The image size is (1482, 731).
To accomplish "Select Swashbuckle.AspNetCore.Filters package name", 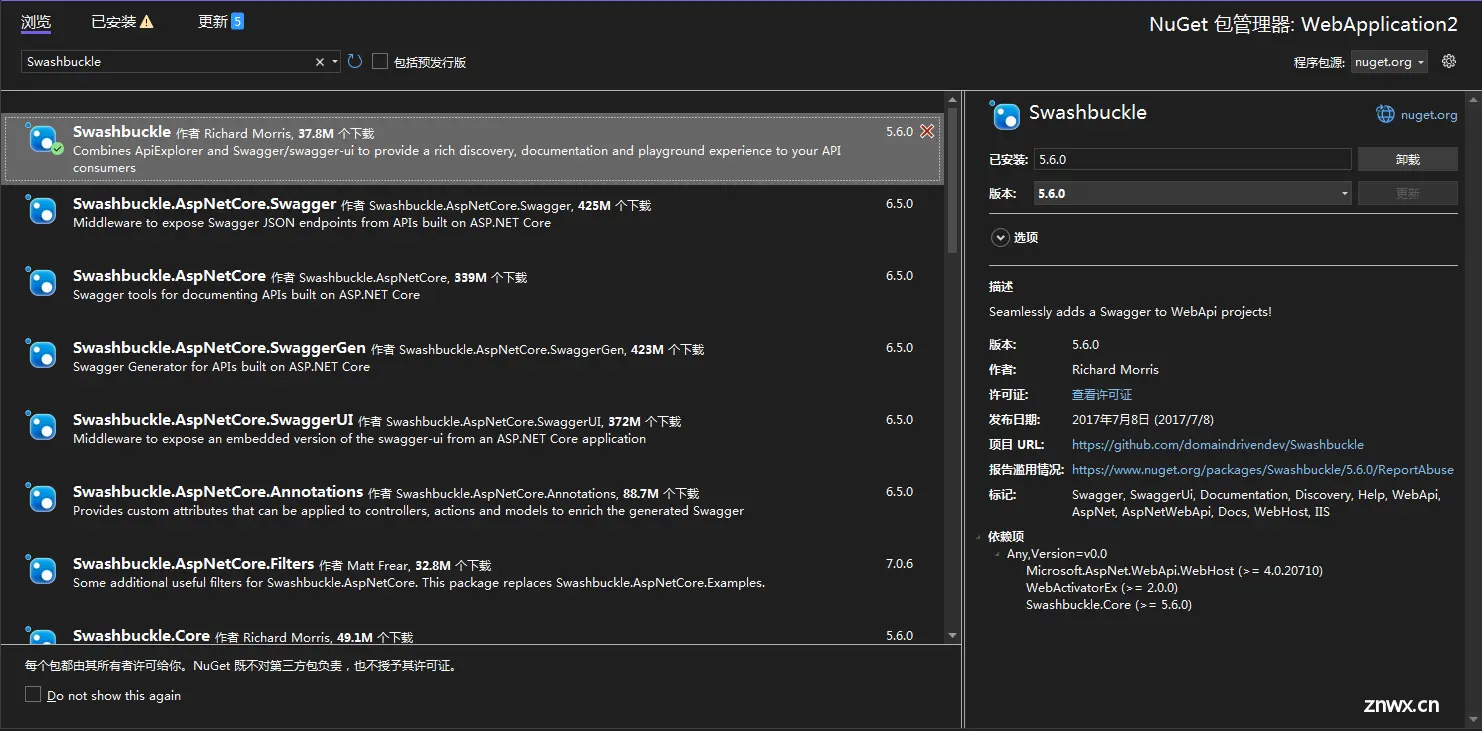I will click(194, 564).
